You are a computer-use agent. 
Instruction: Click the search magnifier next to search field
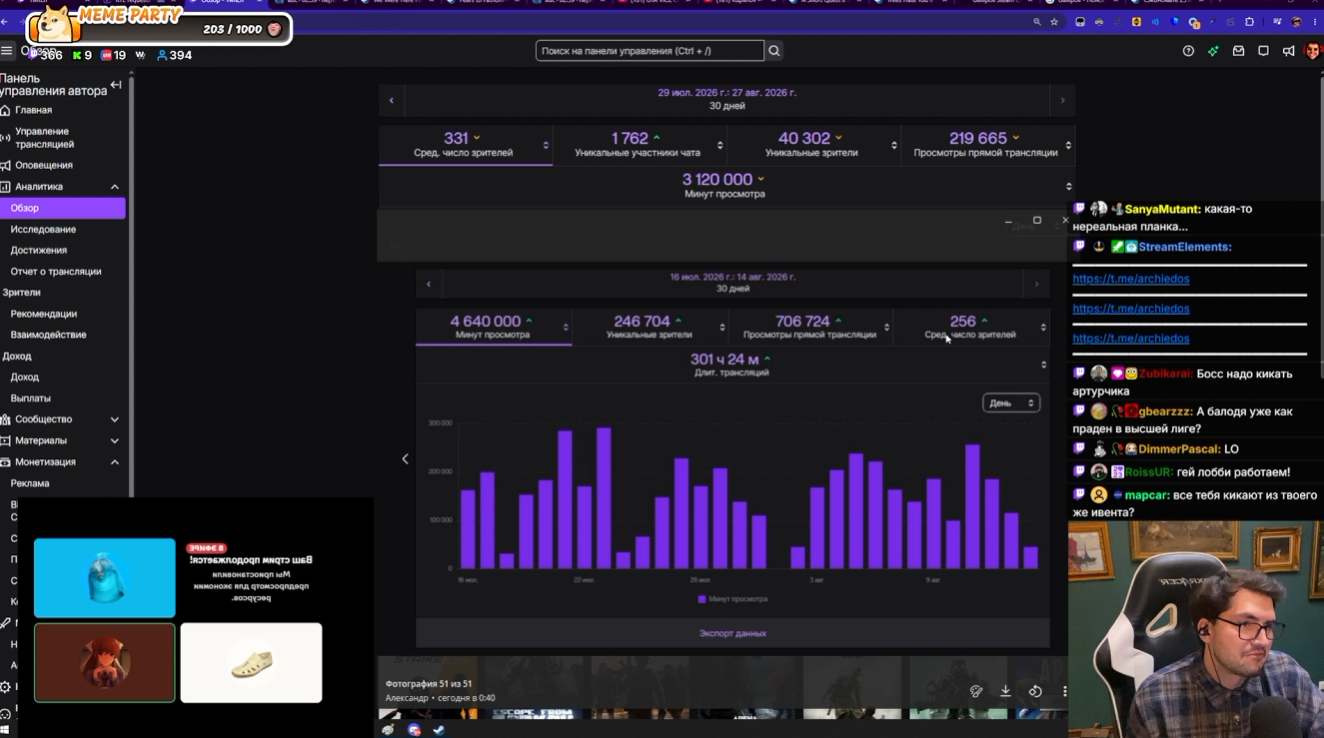click(774, 51)
